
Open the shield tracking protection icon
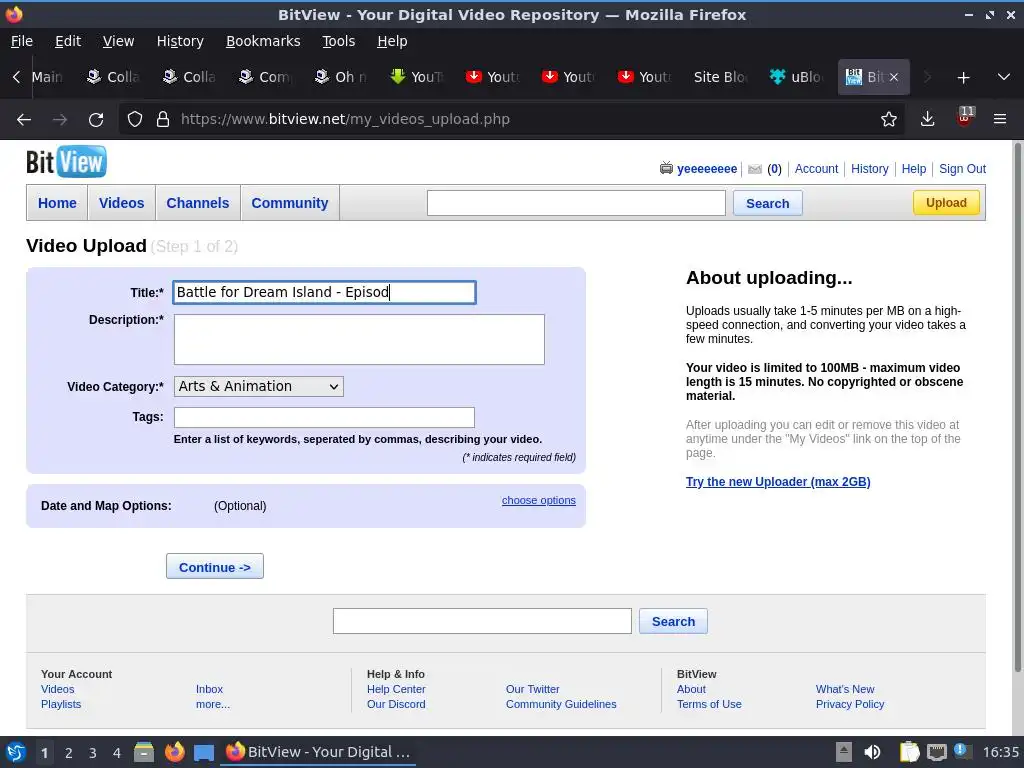click(x=135, y=120)
